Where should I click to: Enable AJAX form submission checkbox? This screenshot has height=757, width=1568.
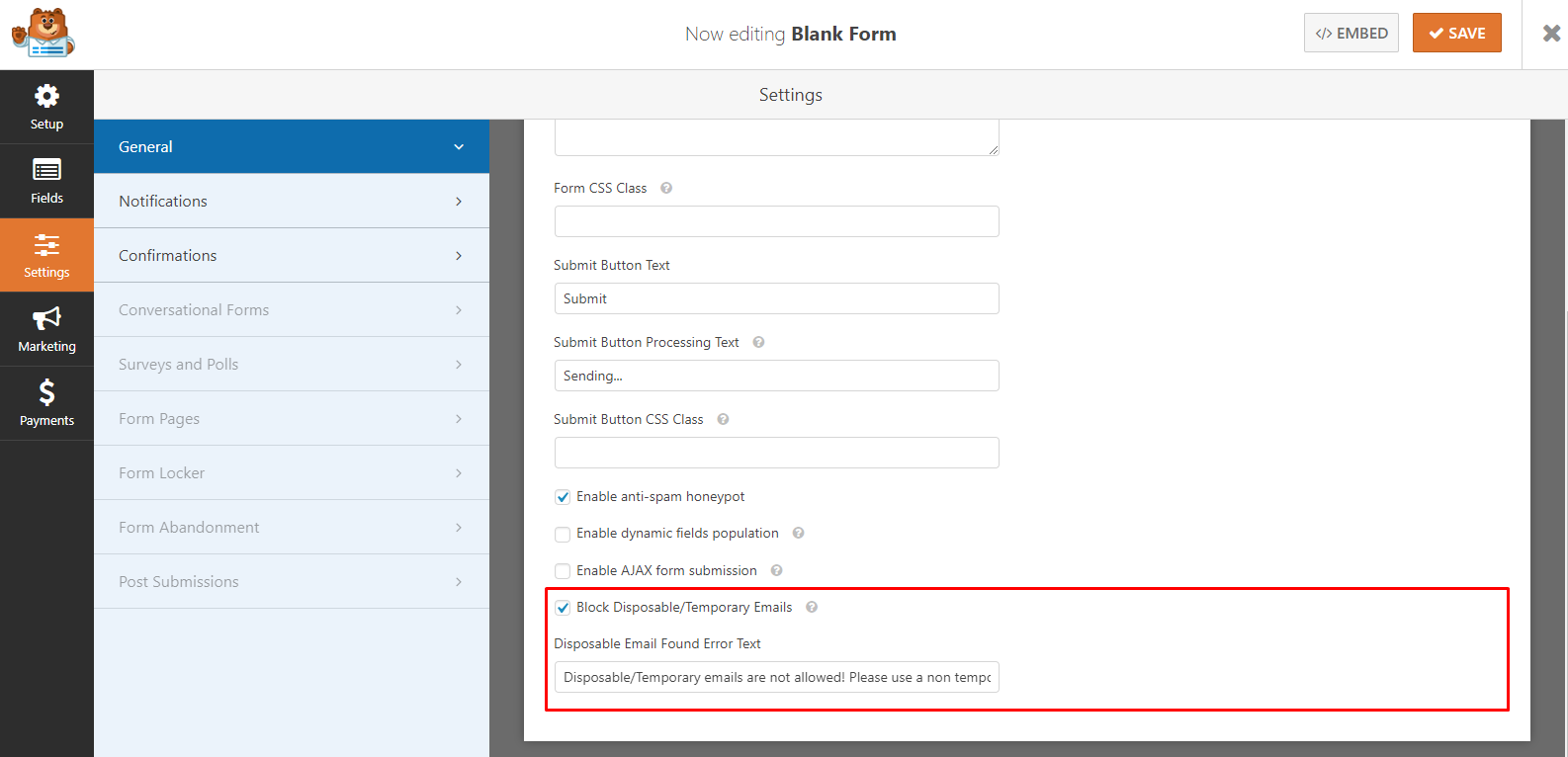coord(563,571)
